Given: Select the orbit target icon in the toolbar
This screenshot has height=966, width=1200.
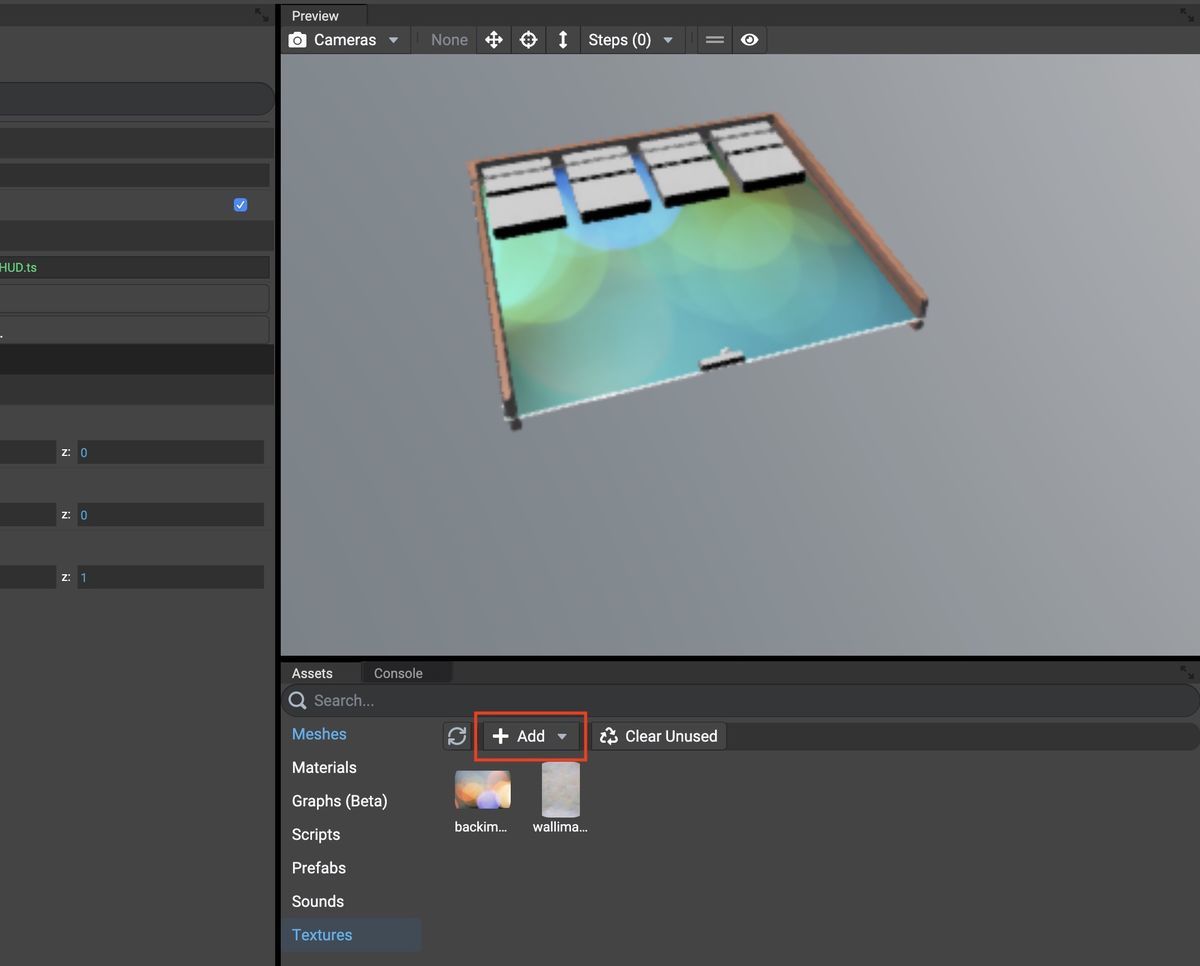Looking at the screenshot, I should click(528, 40).
